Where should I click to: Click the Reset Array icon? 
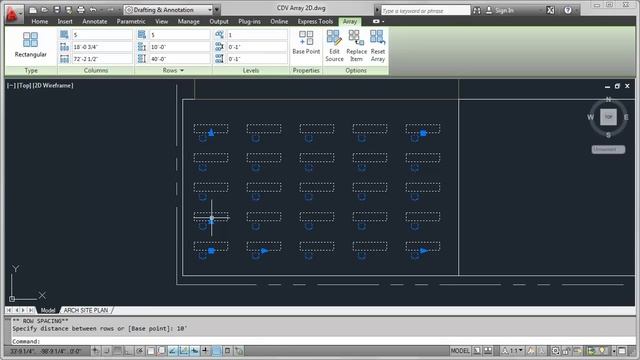click(x=378, y=38)
